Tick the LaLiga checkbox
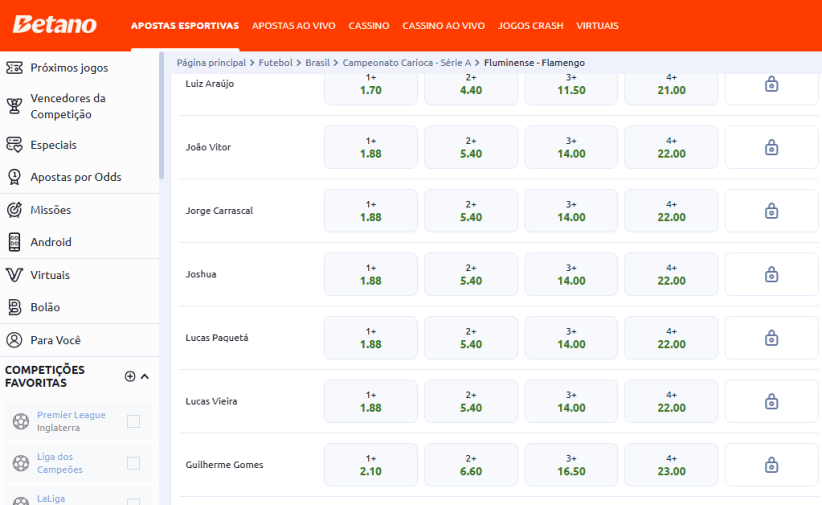 133,499
